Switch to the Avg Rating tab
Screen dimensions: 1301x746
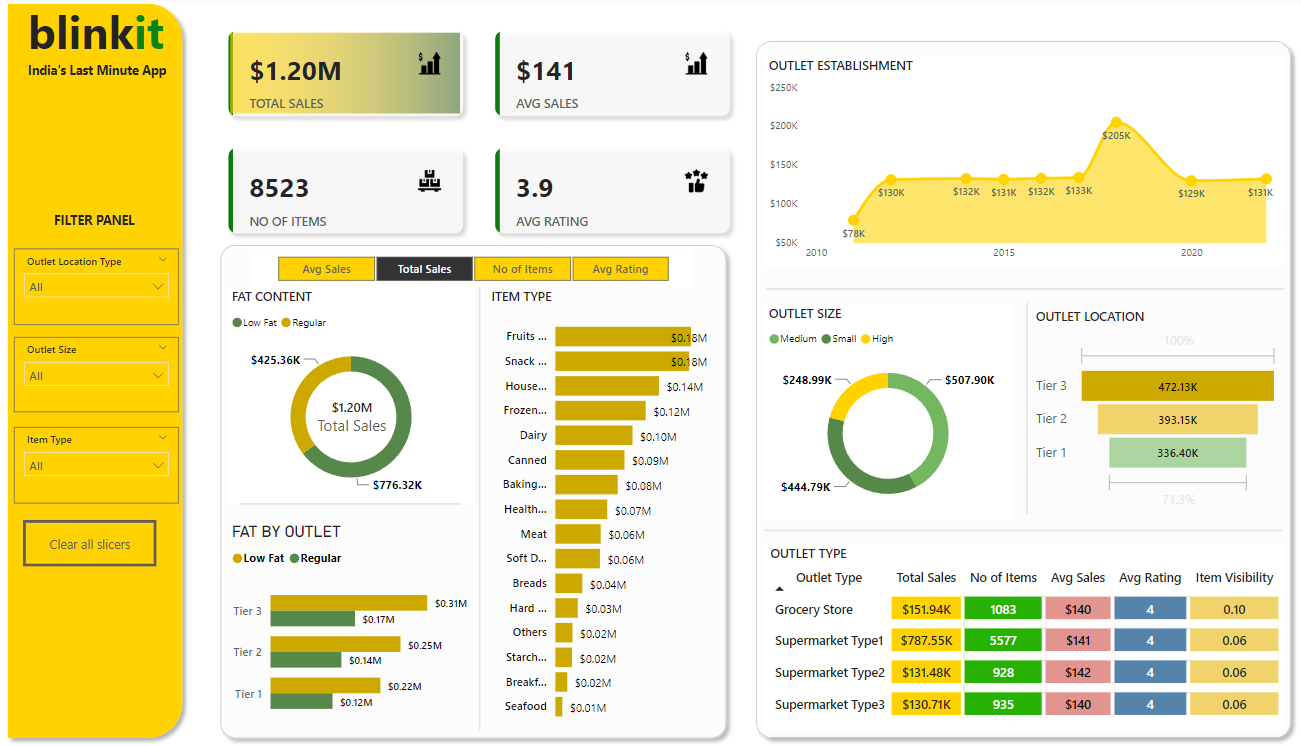coord(620,268)
